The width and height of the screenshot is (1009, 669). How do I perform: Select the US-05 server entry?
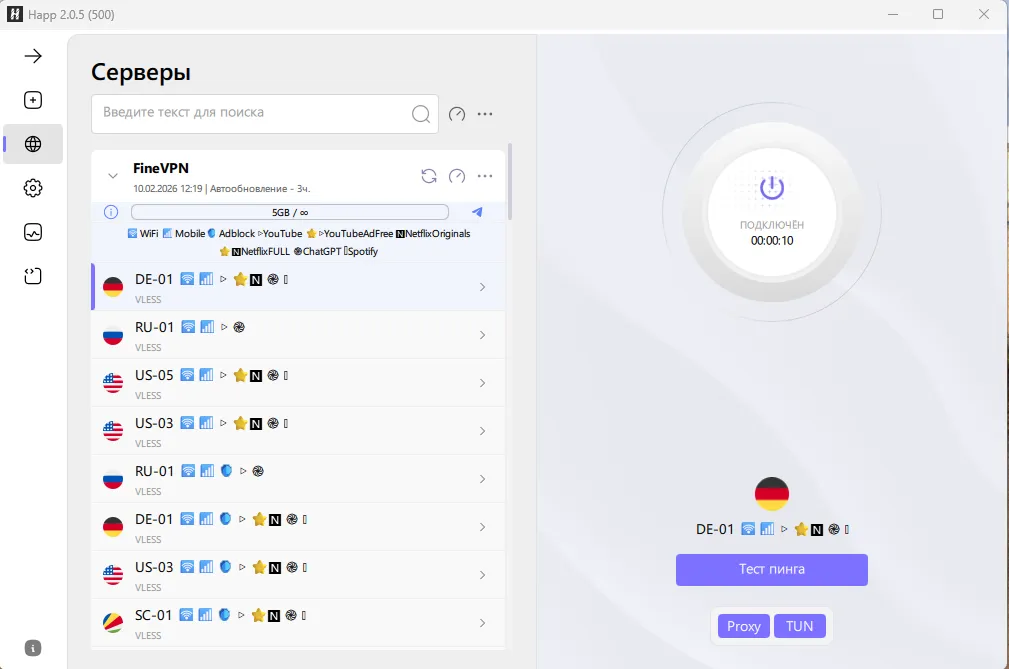(290, 383)
